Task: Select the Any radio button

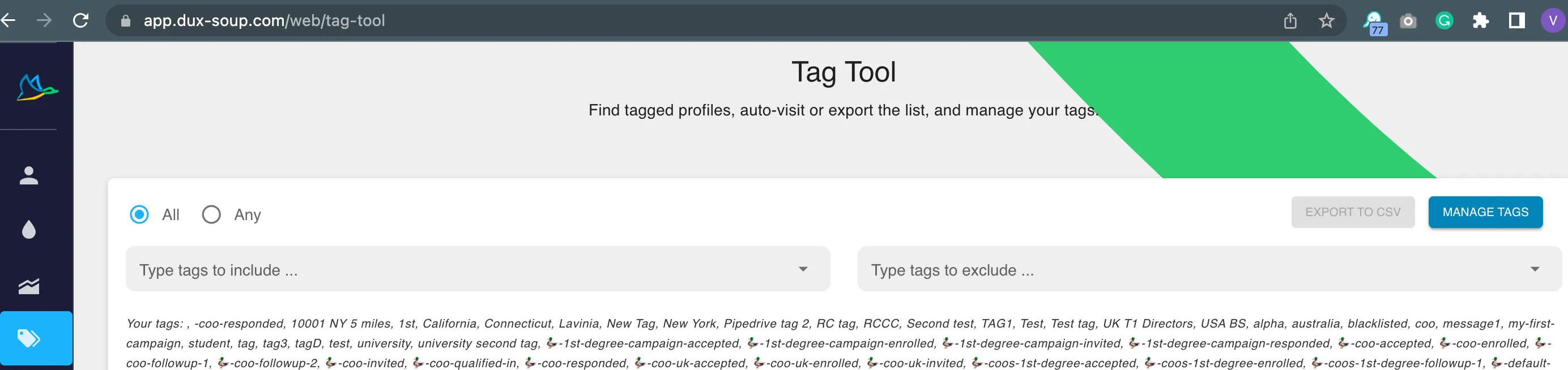Action: point(211,214)
